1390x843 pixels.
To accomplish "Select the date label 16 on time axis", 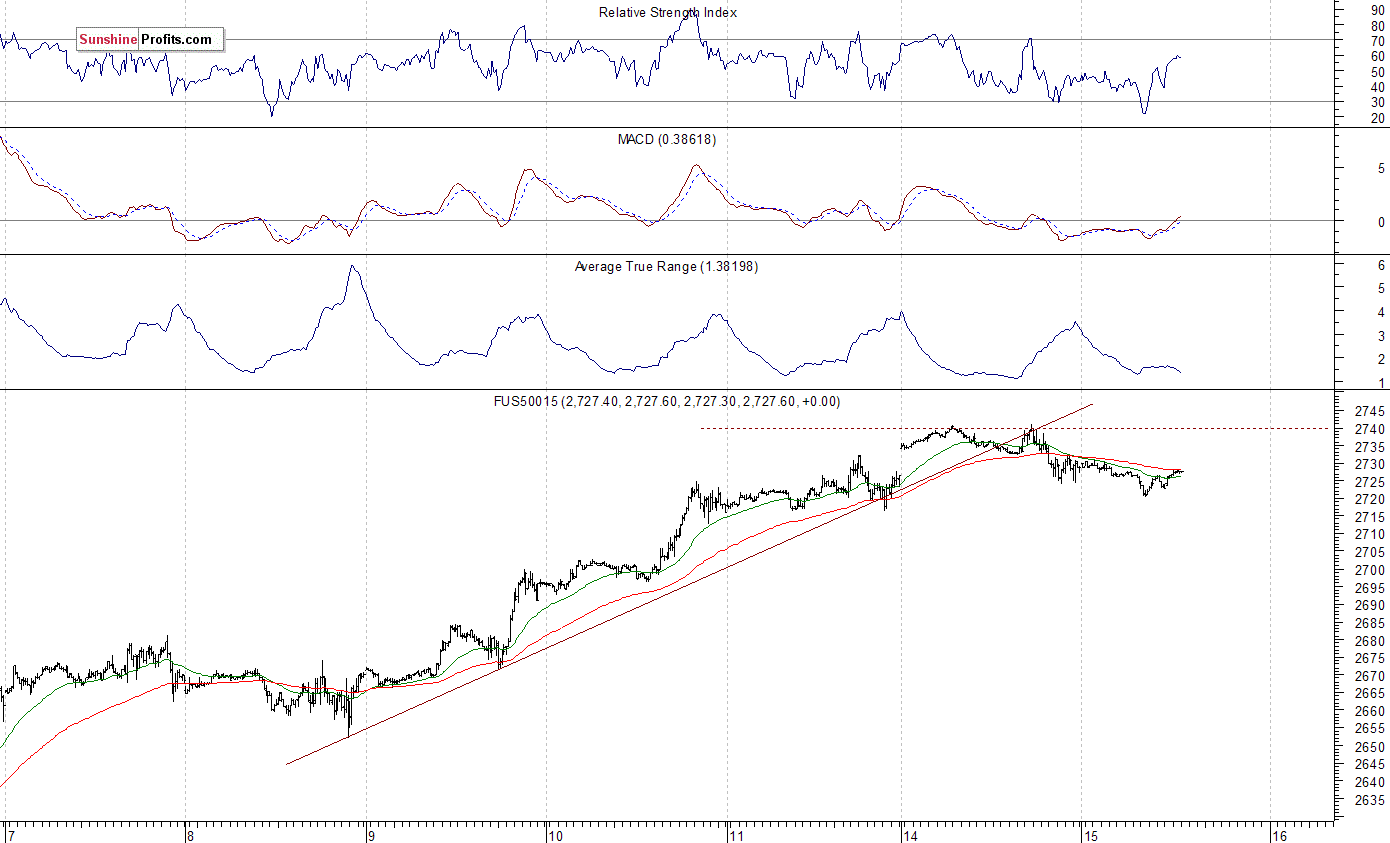I will coord(1279,834).
